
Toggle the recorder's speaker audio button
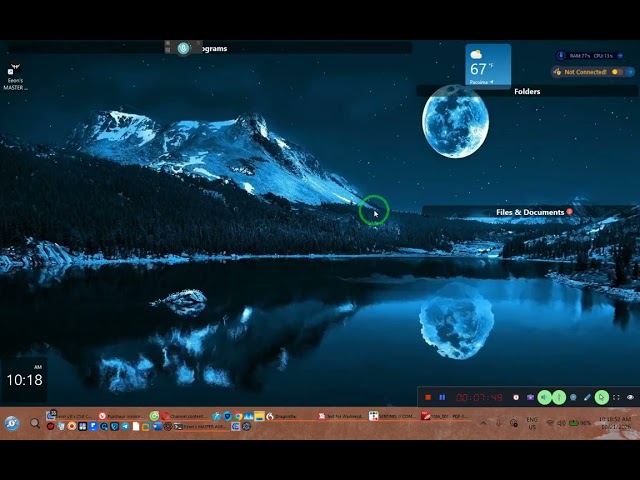544,397
